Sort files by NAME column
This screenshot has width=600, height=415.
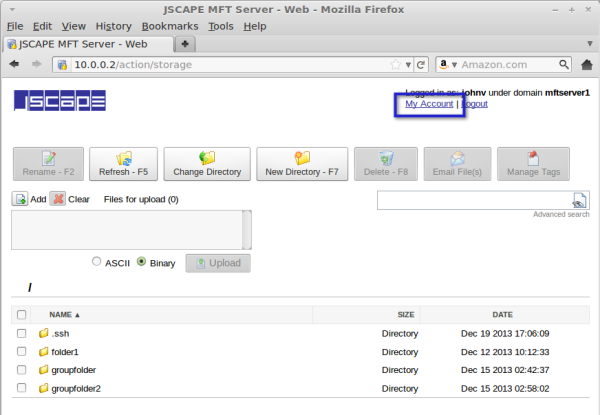[64, 314]
